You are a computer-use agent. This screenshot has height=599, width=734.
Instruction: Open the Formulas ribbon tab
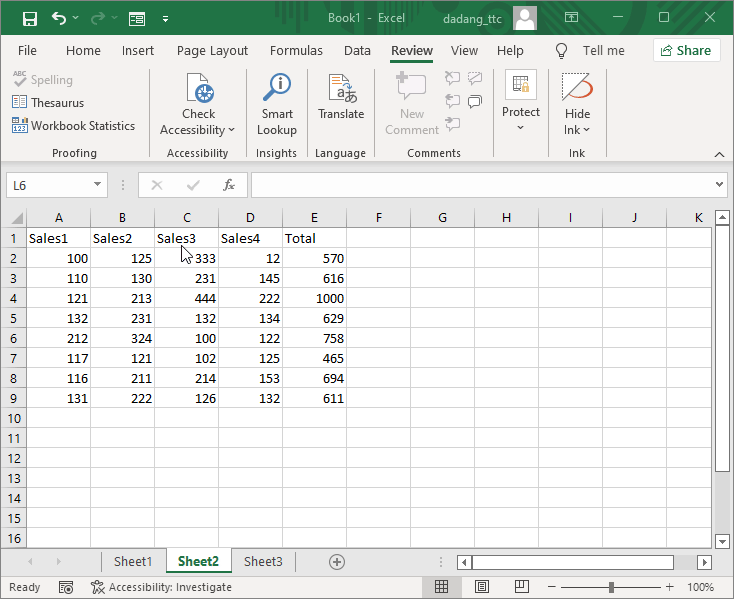pos(296,50)
